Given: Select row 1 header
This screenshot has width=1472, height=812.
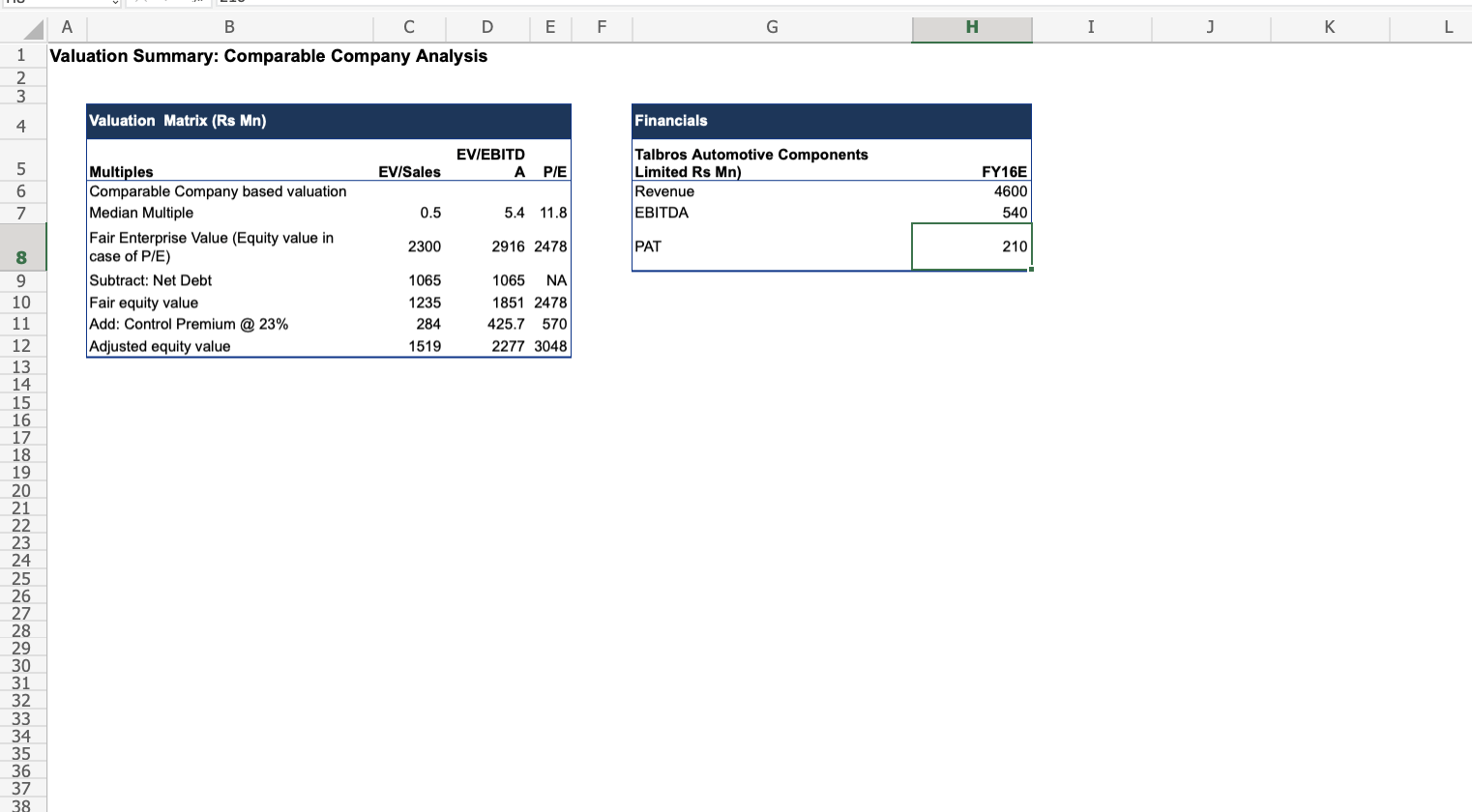Looking at the screenshot, I should click(22, 56).
